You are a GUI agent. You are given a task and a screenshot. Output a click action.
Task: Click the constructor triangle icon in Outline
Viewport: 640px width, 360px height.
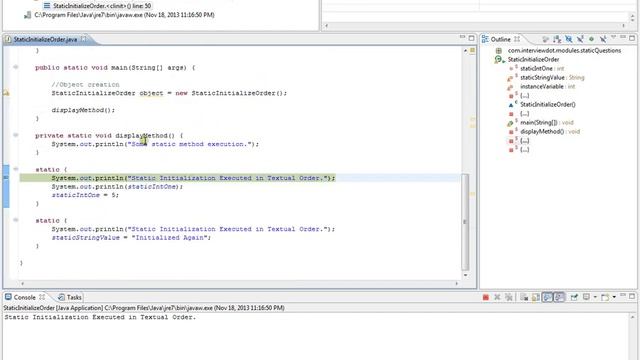coord(511,105)
